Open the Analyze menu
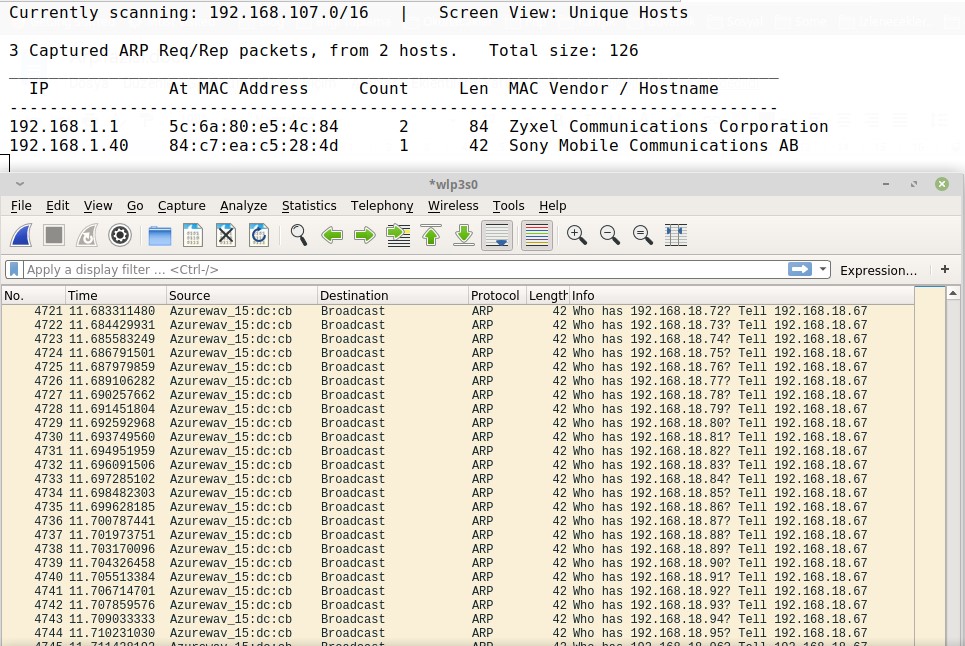This screenshot has width=965, height=646. tap(243, 206)
